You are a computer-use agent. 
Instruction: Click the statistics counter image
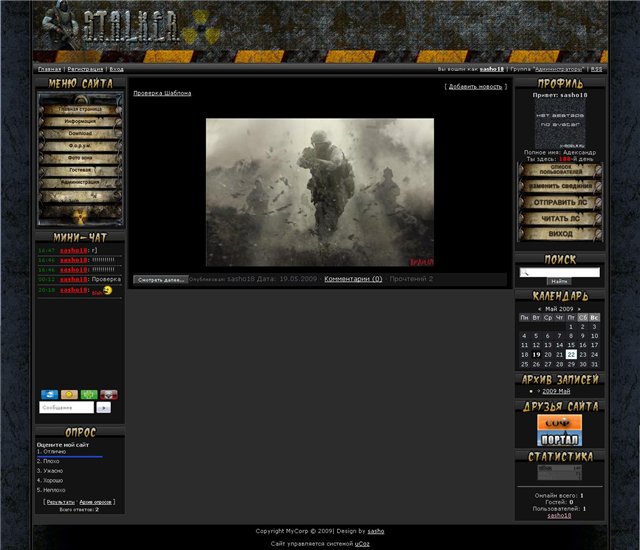[560, 472]
